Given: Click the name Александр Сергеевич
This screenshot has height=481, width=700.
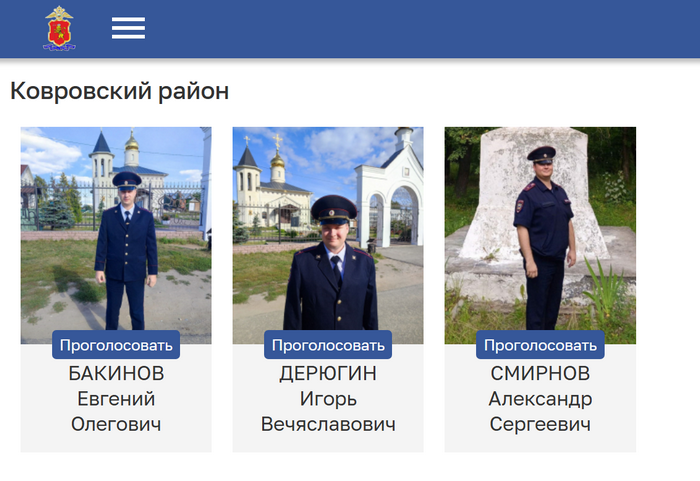Looking at the screenshot, I should coord(540,411).
